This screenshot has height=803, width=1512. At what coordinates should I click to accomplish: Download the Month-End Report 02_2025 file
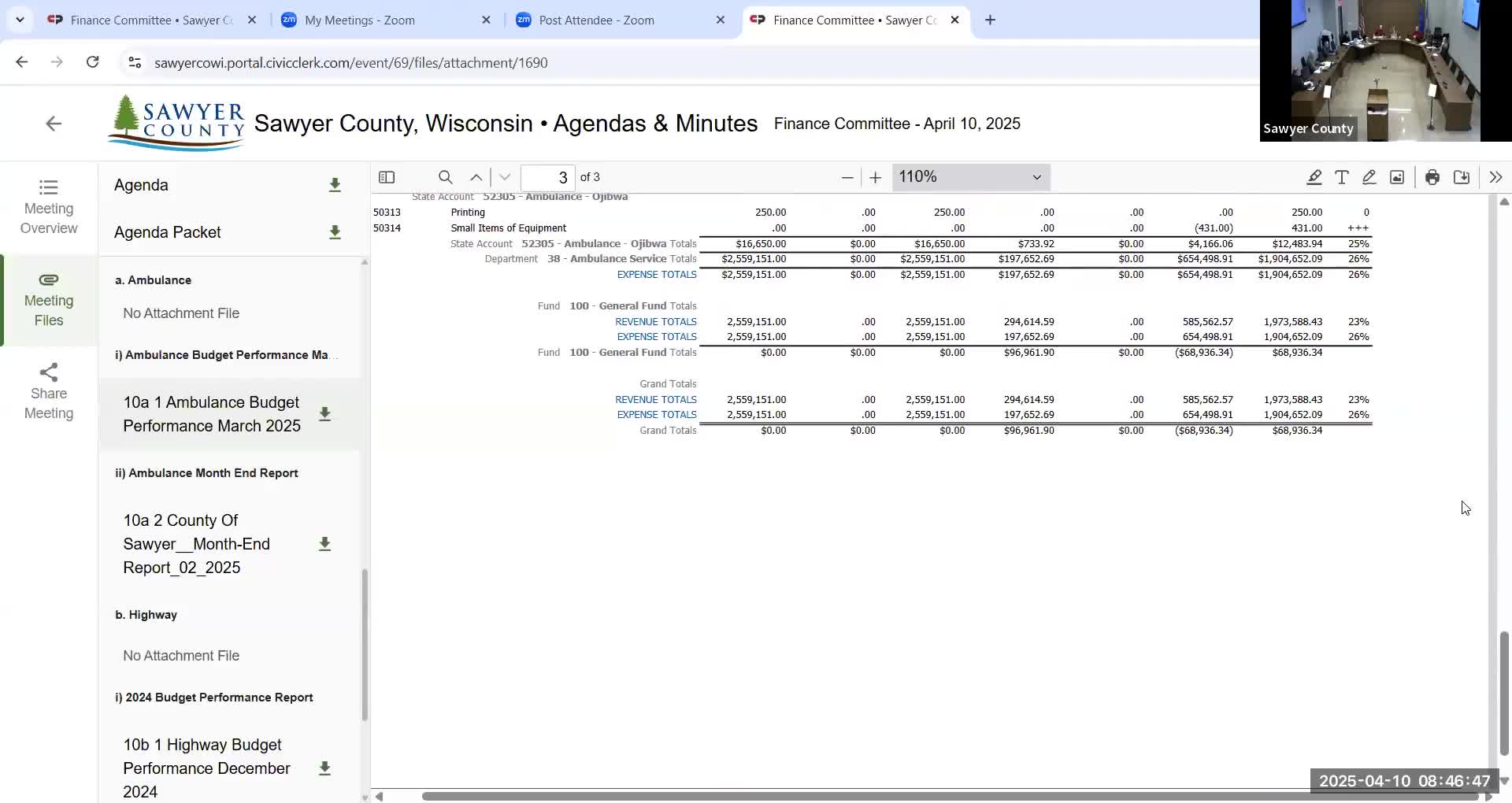point(324,544)
